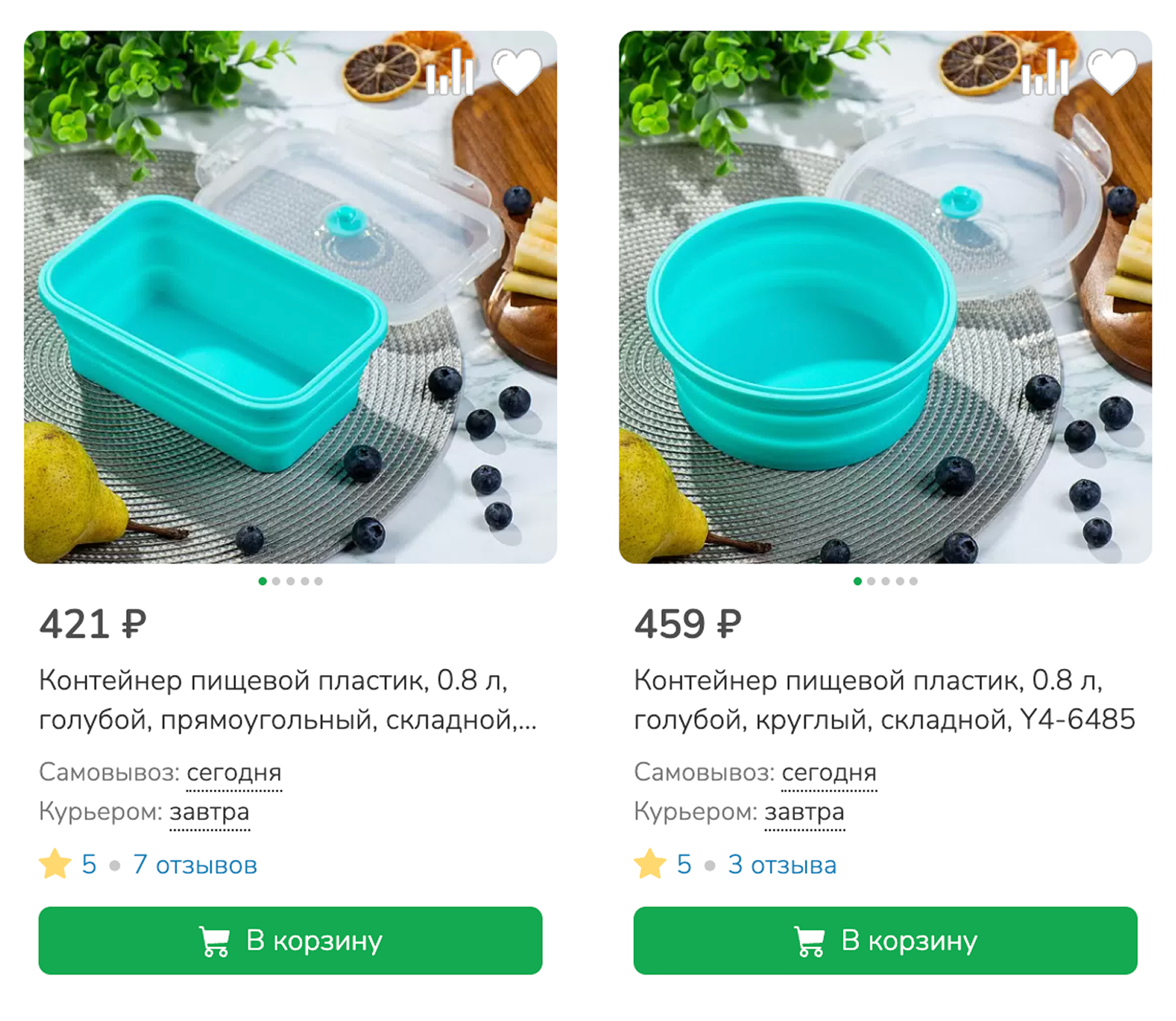The image size is (1176, 1021).
Task: Open the 7 отзывов reviews link
Action: tap(195, 864)
